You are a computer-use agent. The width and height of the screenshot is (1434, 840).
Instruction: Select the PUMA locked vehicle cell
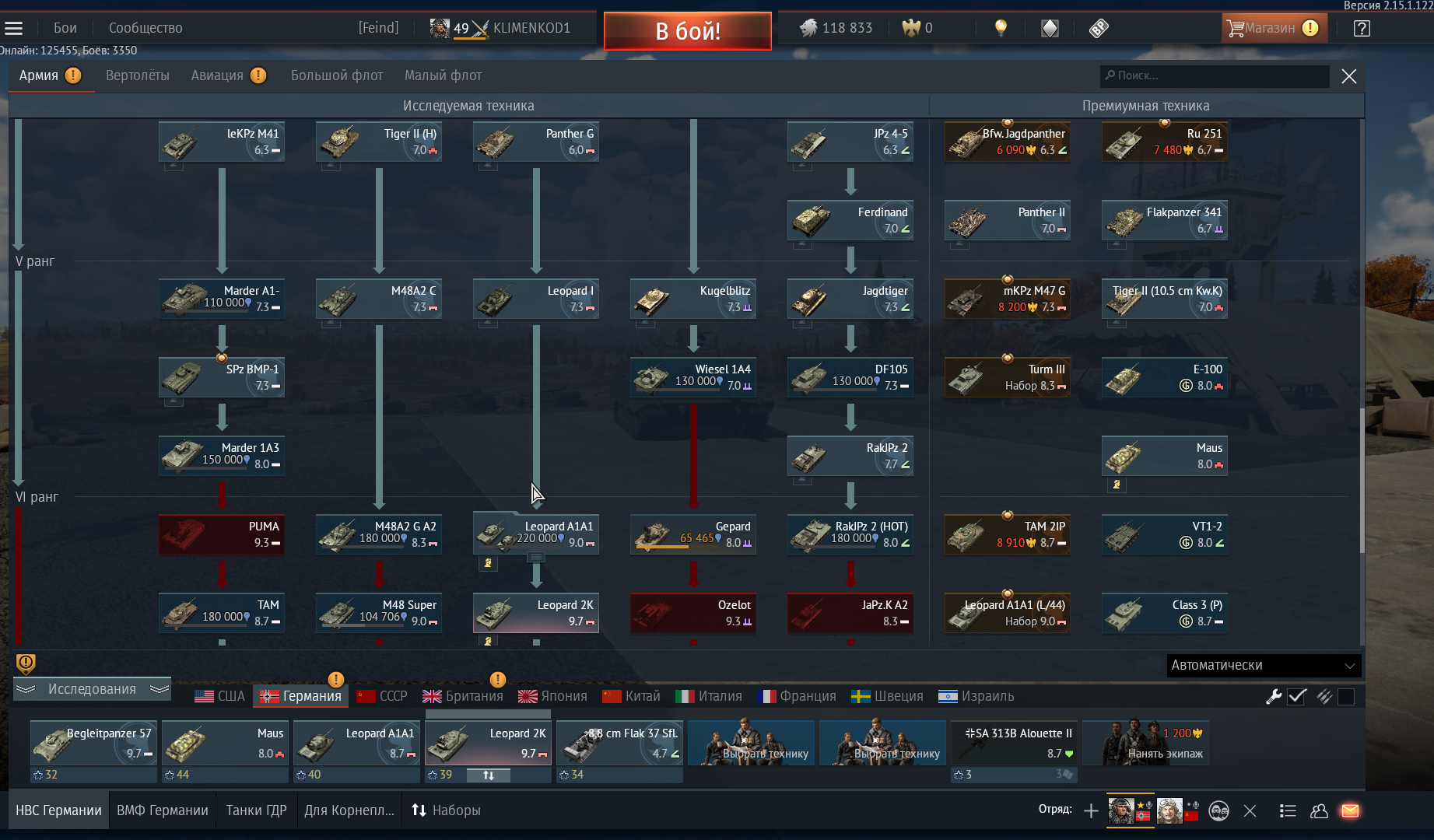[x=222, y=535]
